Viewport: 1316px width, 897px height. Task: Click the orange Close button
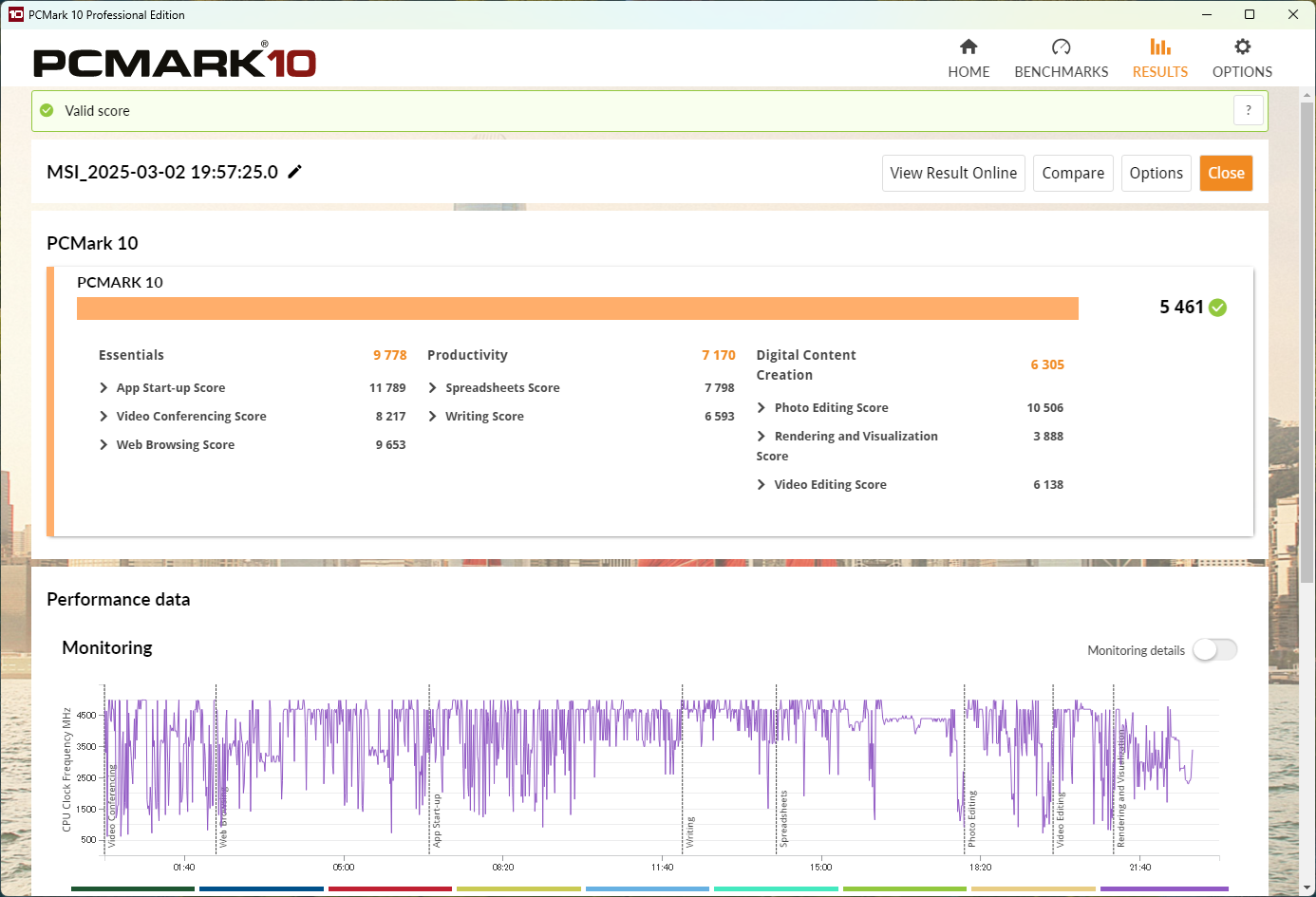pyautogui.click(x=1226, y=173)
